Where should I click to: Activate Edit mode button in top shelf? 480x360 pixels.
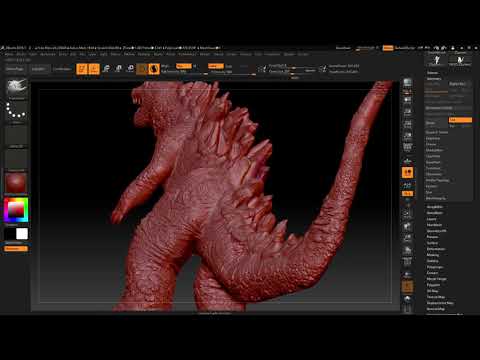pyautogui.click(x=82, y=69)
